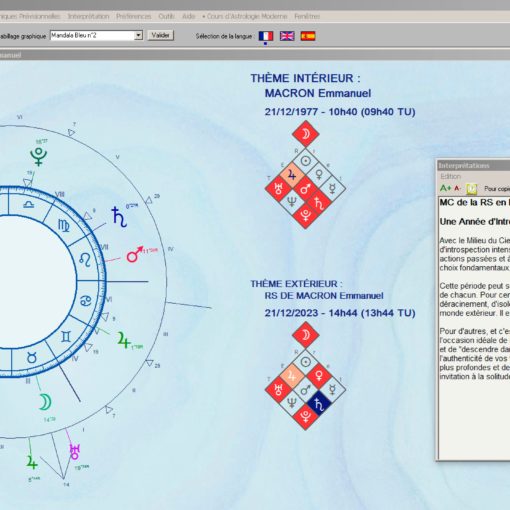
Task: Select Saturn tile in Thème Intérieur diamond
Action: pos(319,202)
